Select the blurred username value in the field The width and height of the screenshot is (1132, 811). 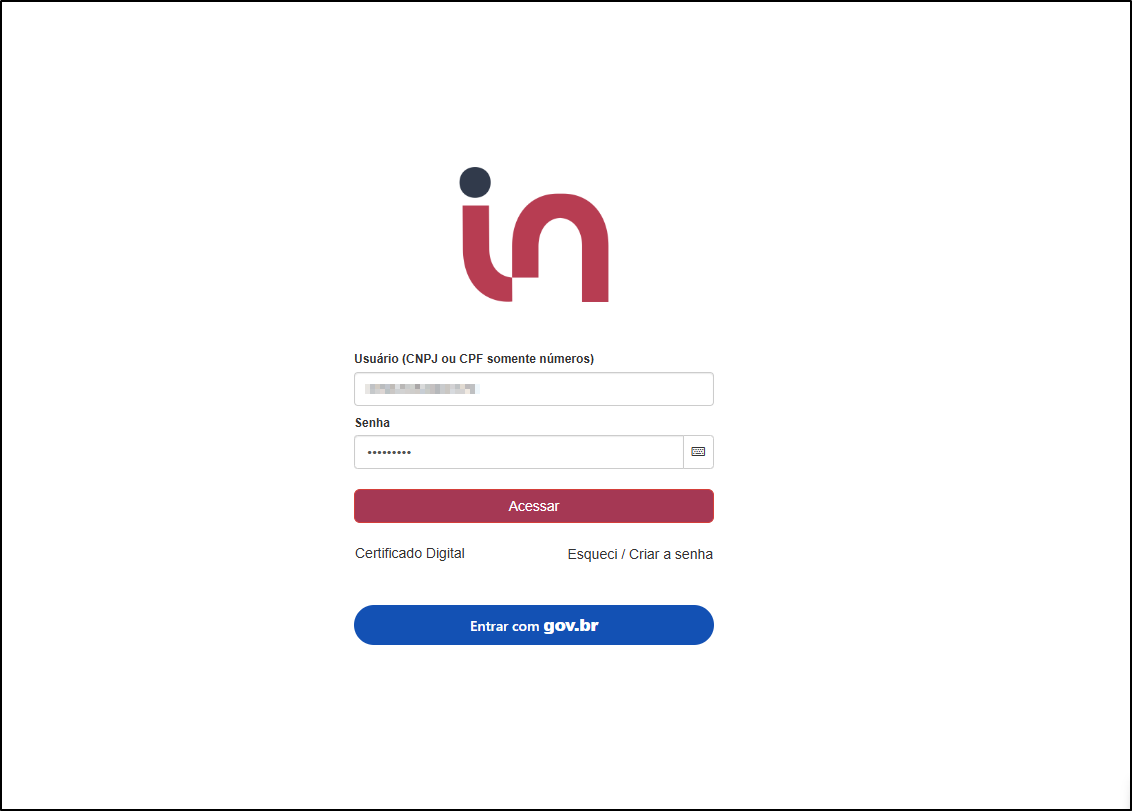tap(421, 389)
